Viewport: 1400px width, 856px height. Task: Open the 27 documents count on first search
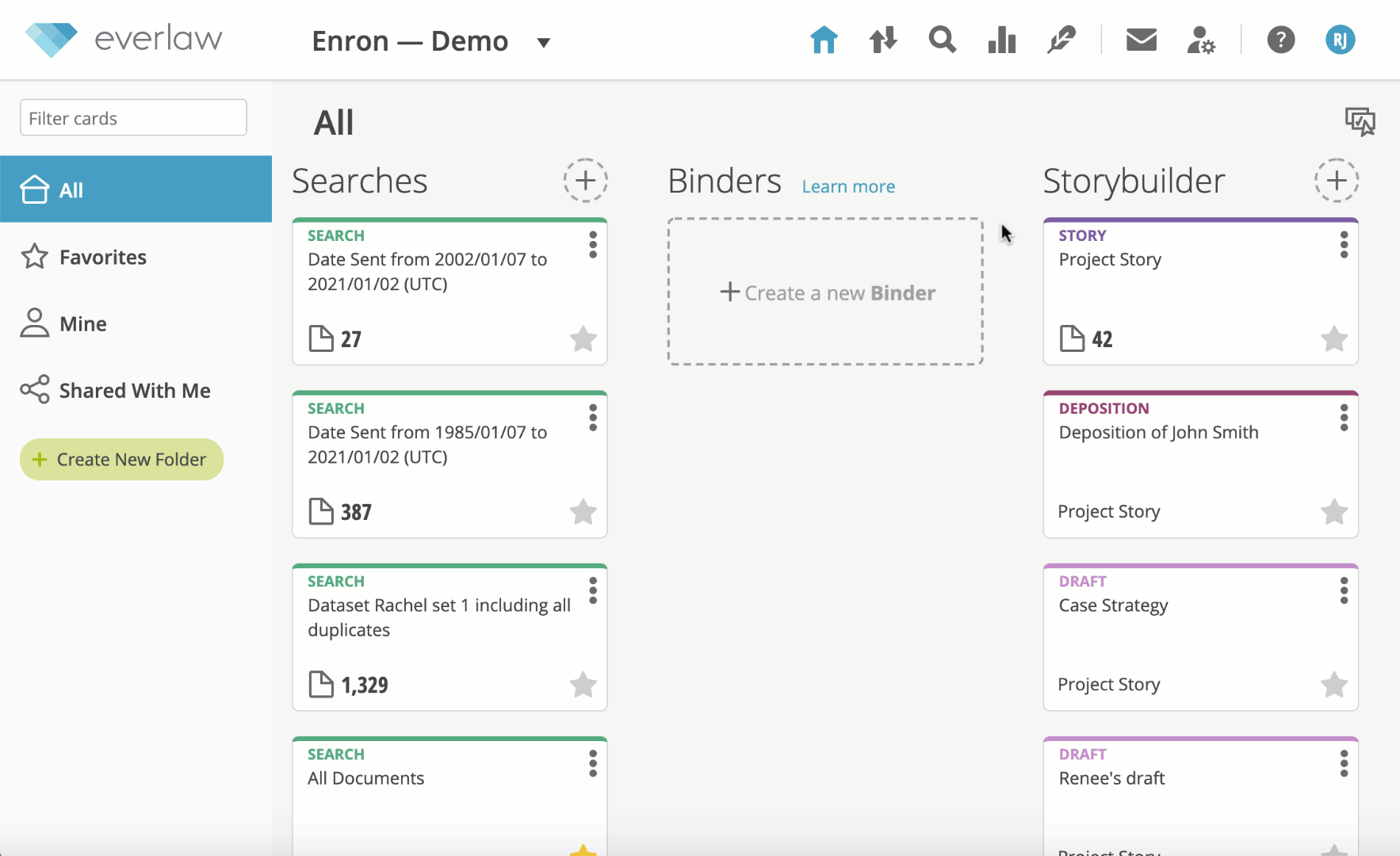point(335,339)
